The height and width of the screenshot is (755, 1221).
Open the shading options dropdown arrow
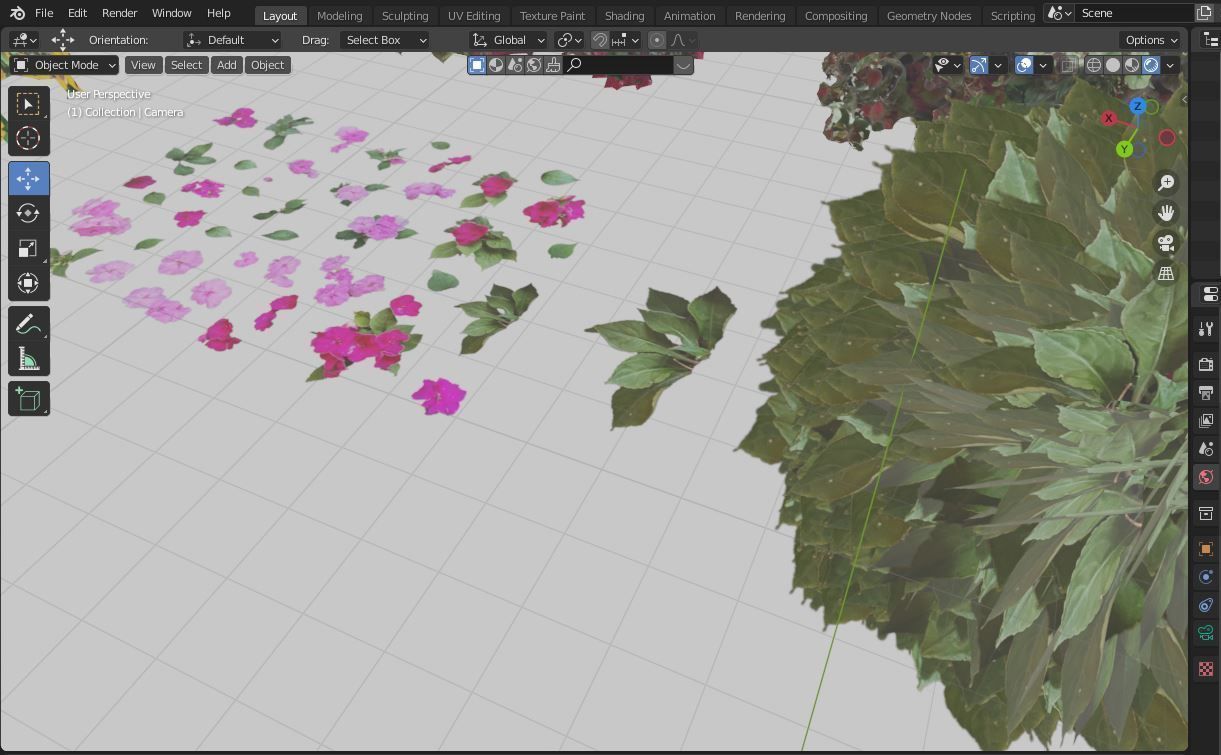pos(1170,65)
